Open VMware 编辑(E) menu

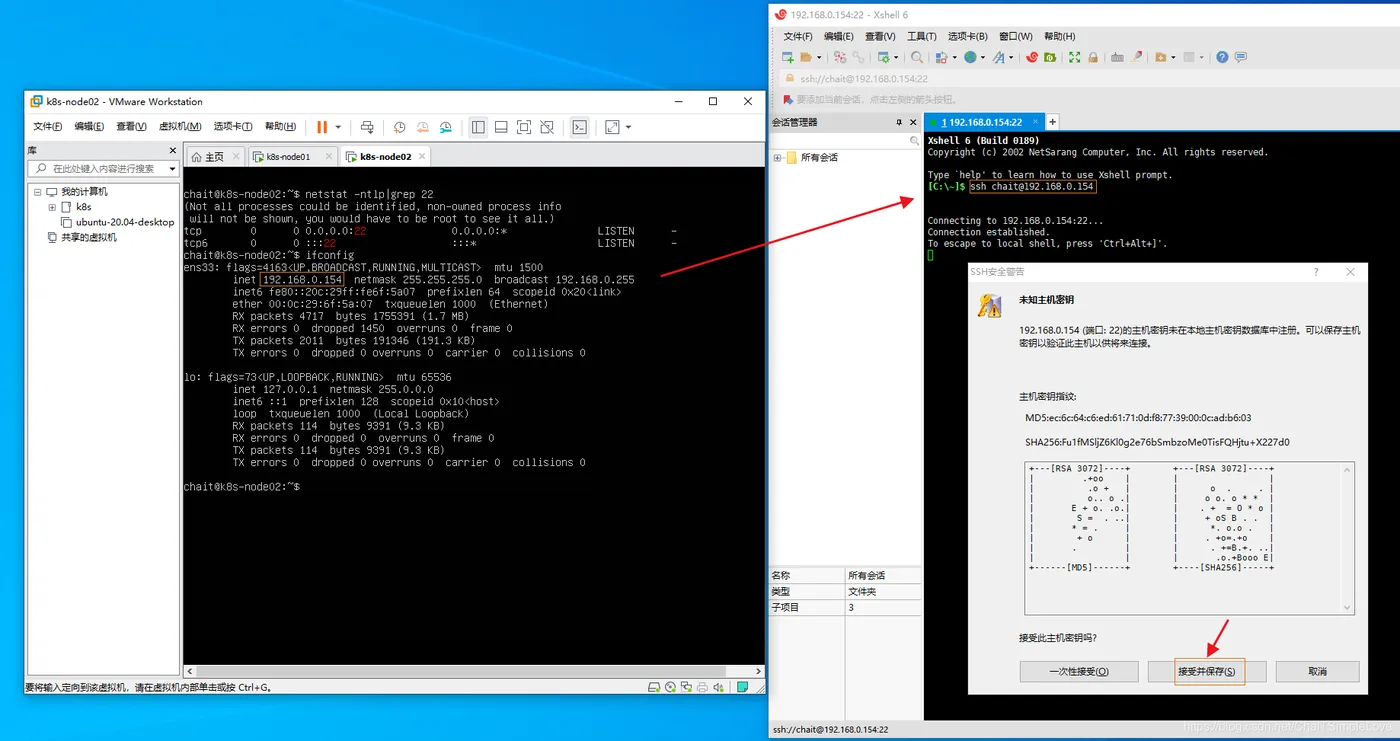tap(90, 127)
